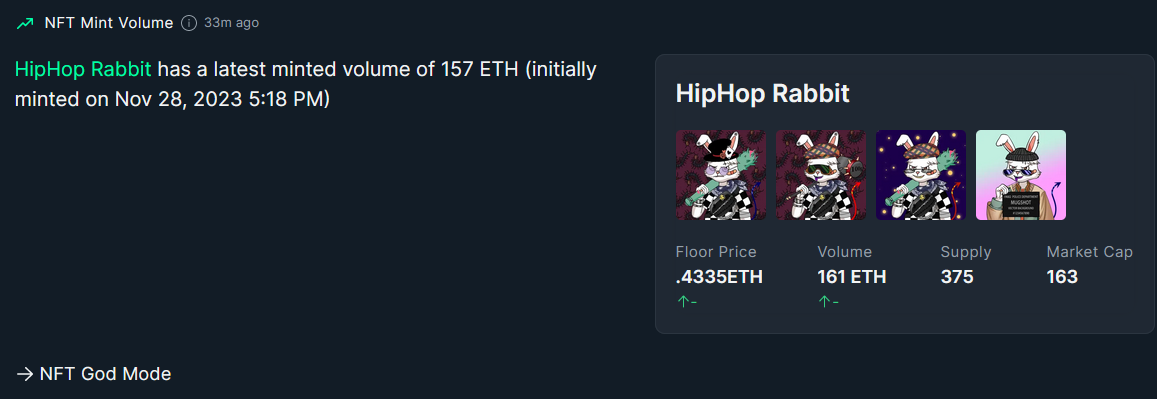This screenshot has width=1157, height=399.
Task: Click the green arrow under Volume
Action: pos(823,301)
